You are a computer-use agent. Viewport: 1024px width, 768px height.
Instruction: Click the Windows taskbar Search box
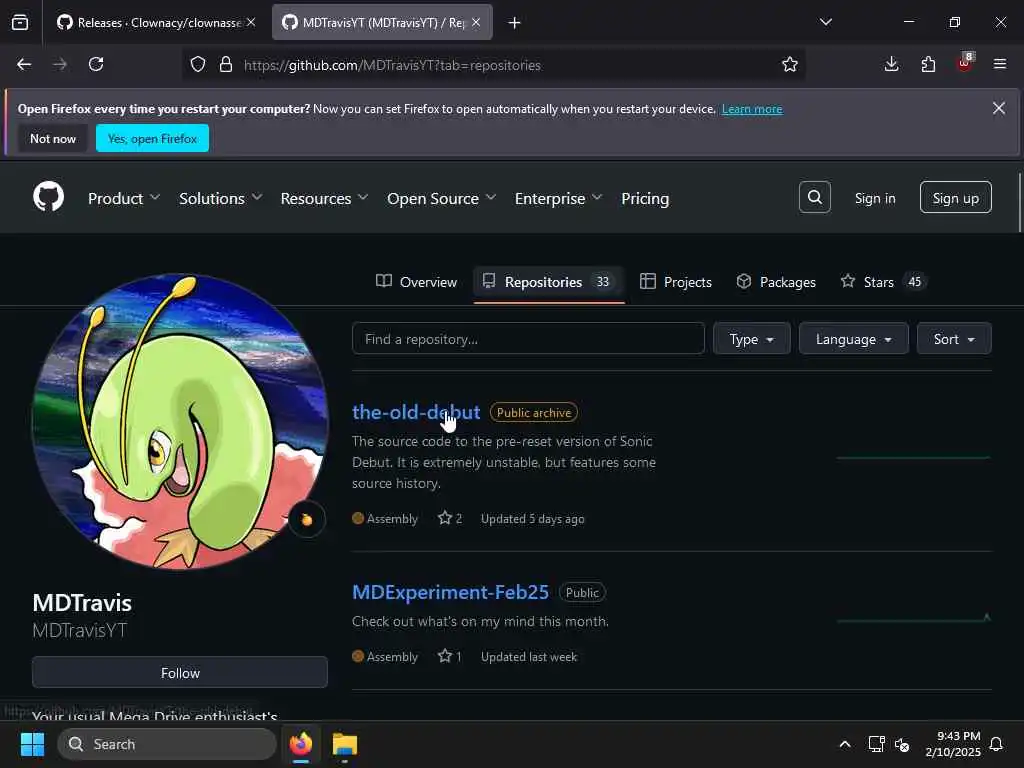pos(167,744)
